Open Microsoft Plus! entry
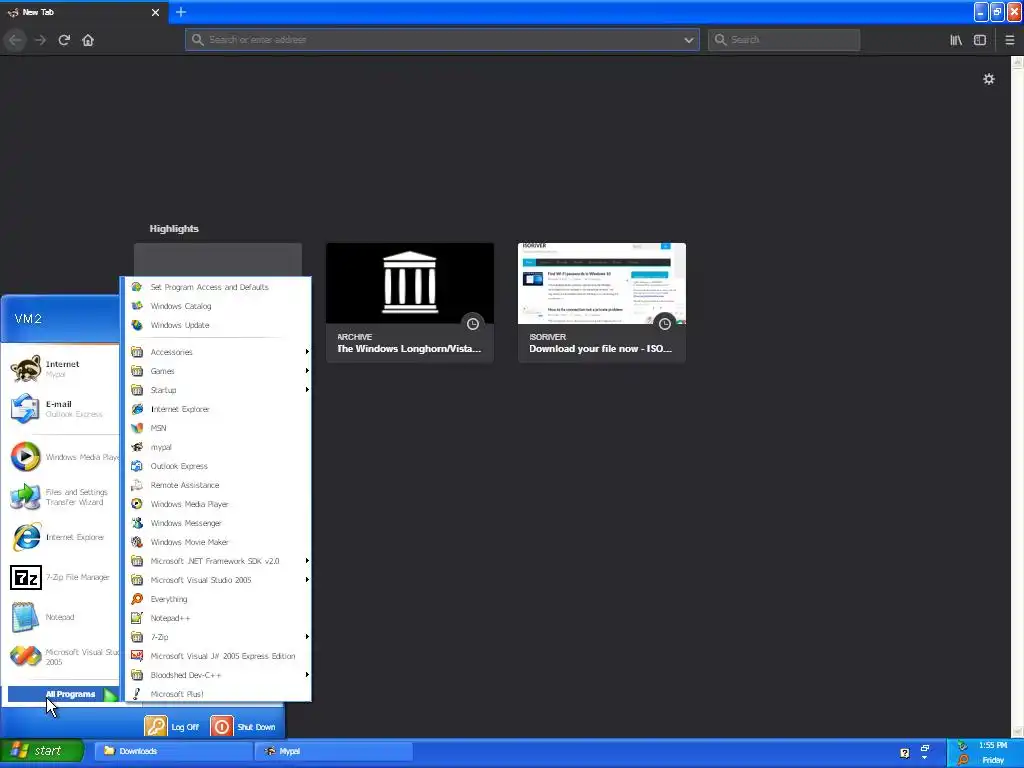1024x768 pixels. (x=218, y=694)
